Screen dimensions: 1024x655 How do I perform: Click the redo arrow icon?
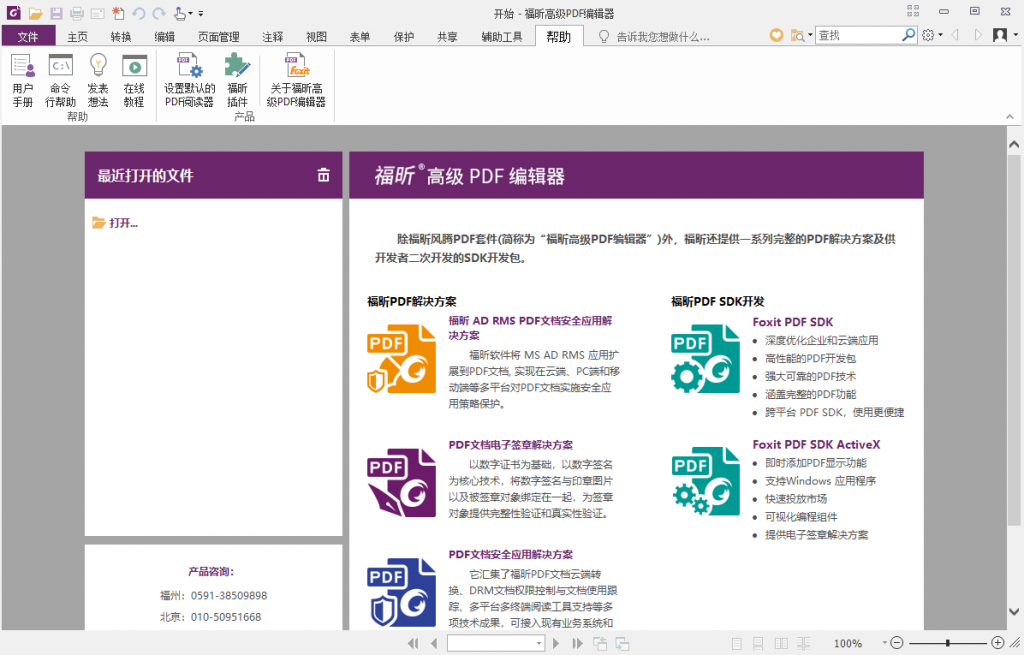tap(159, 13)
